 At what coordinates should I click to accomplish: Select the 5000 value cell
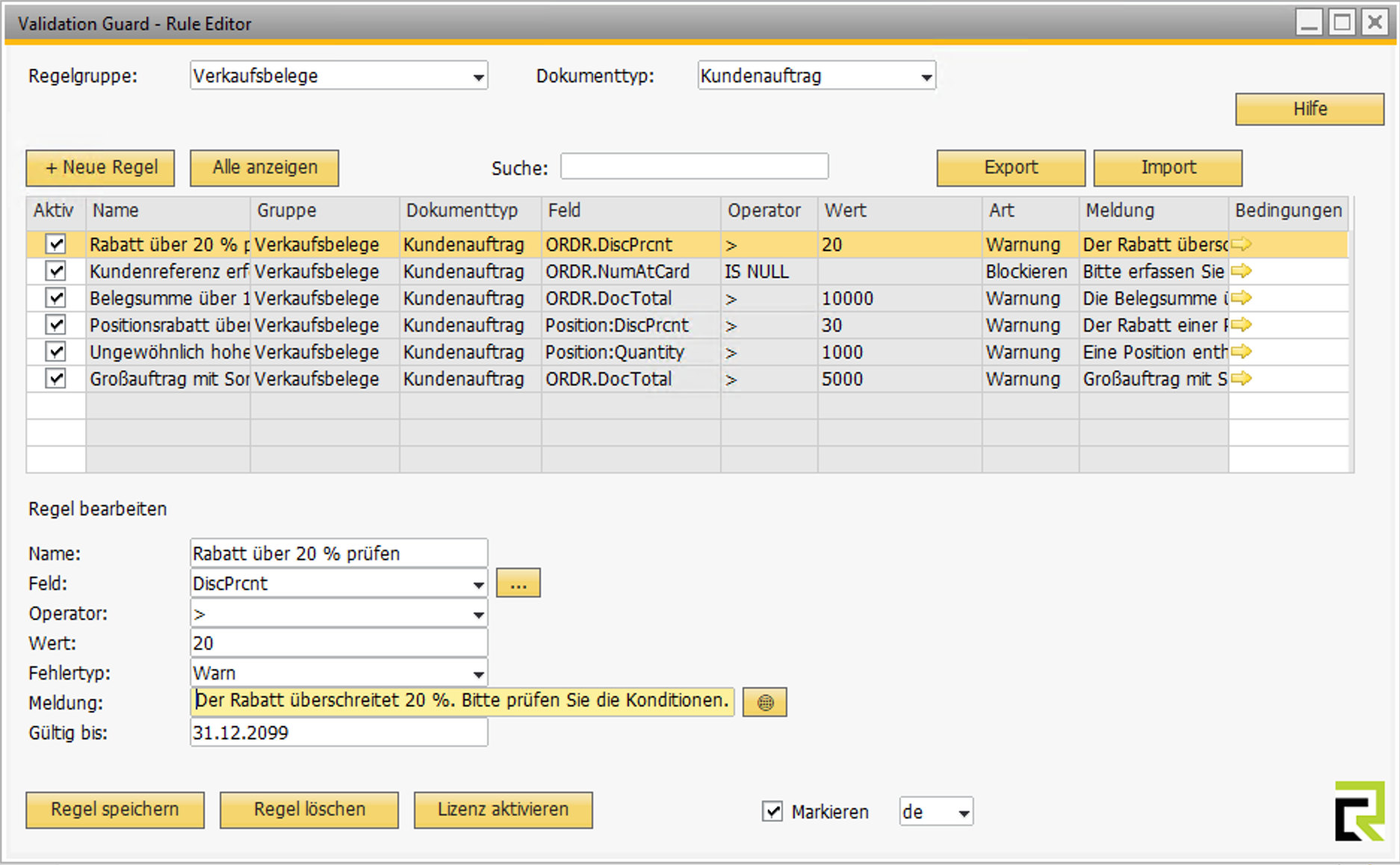(x=900, y=379)
